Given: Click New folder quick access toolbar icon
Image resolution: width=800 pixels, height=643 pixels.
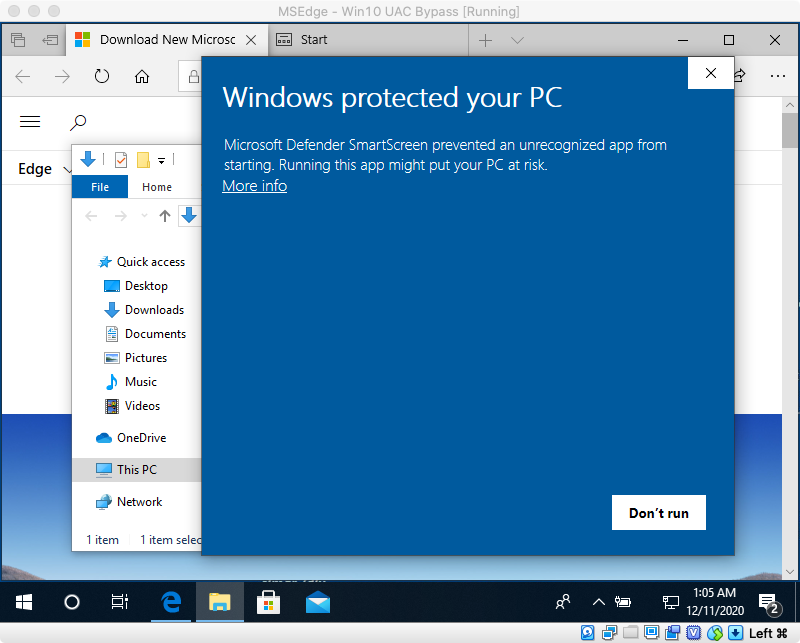Looking at the screenshot, I should 143,160.
